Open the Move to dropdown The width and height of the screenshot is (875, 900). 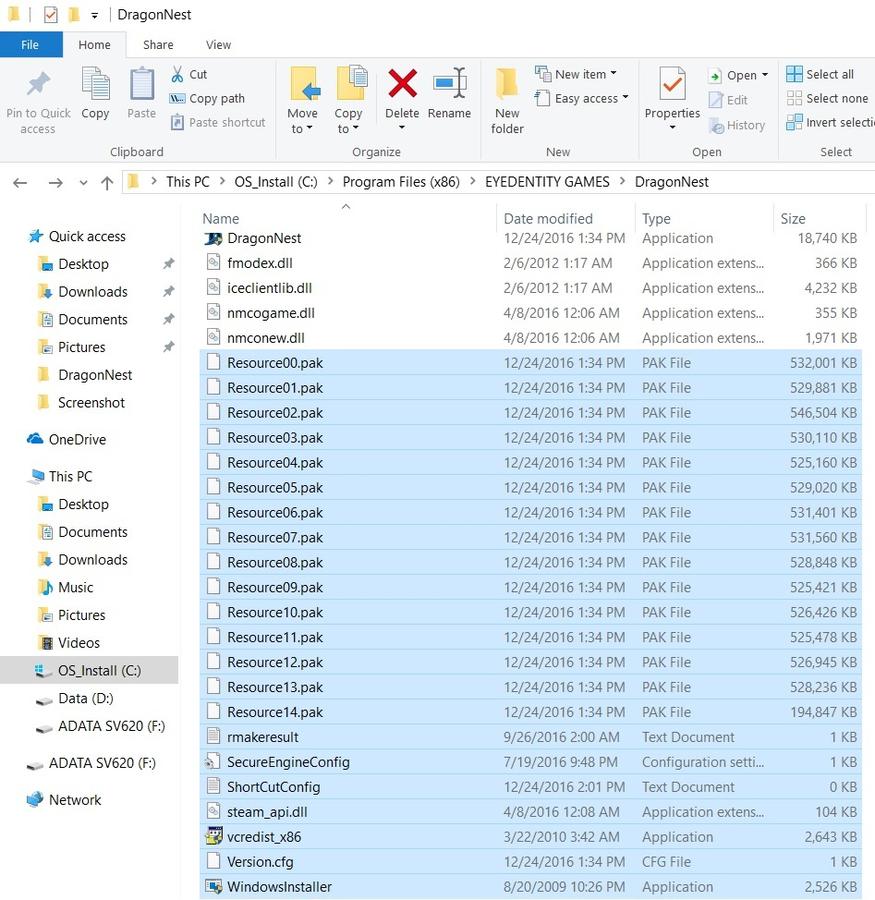pyautogui.click(x=303, y=121)
